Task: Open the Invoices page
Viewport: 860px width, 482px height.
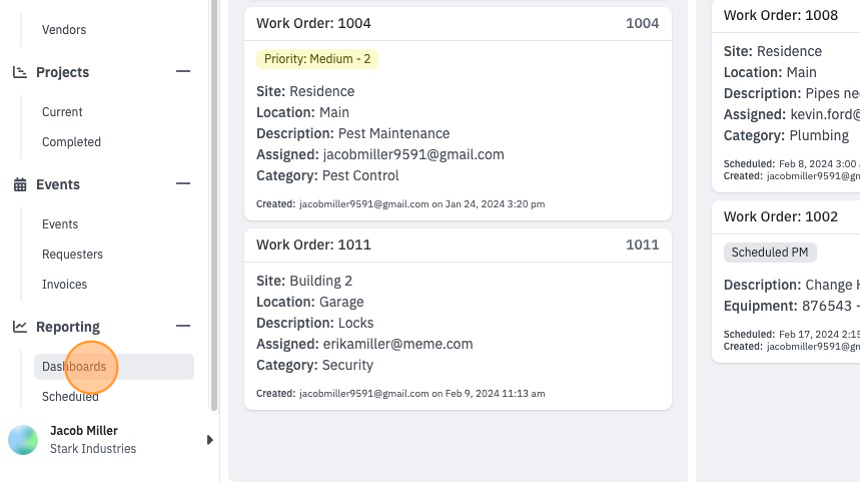Action: coord(65,285)
